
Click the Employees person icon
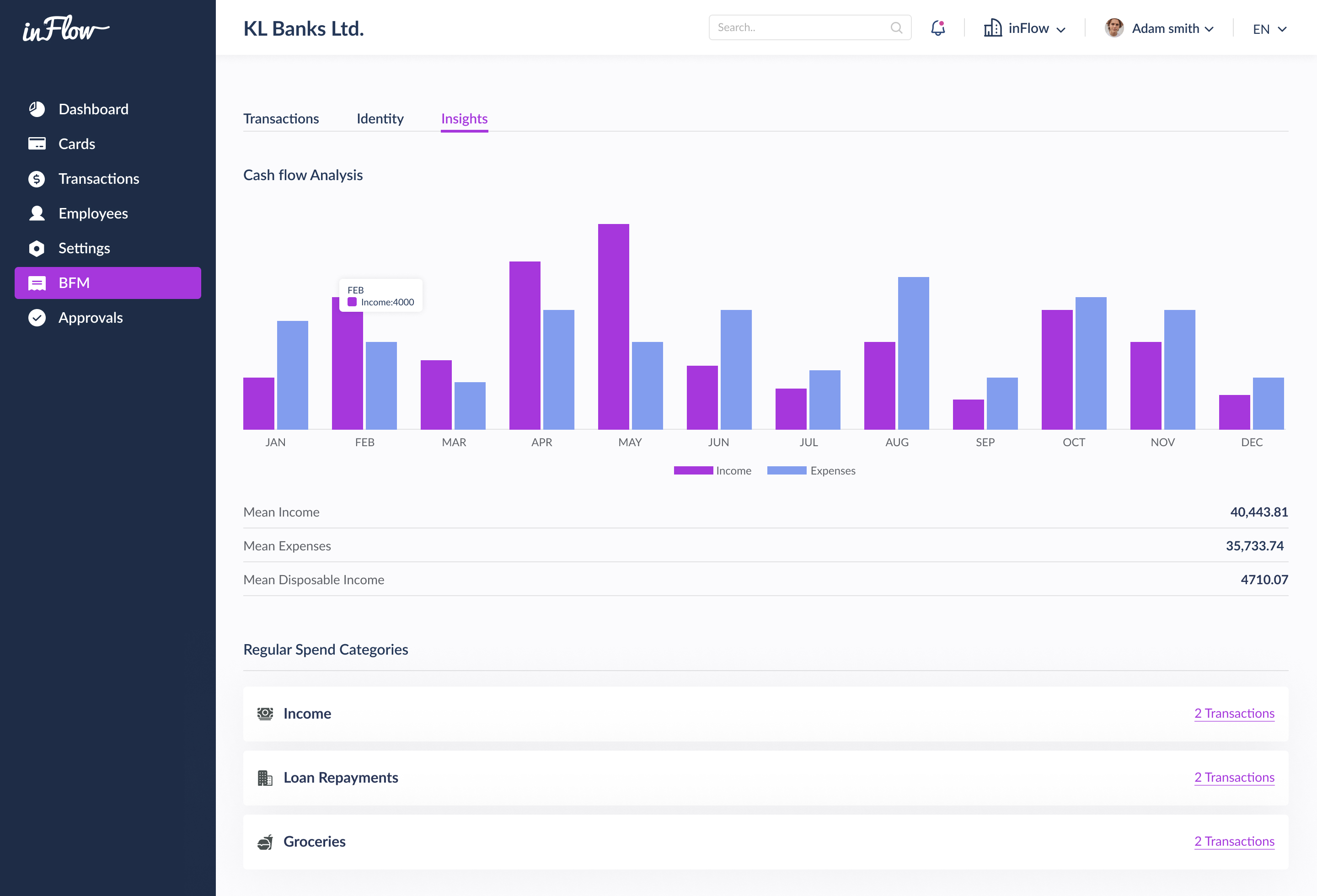37,213
